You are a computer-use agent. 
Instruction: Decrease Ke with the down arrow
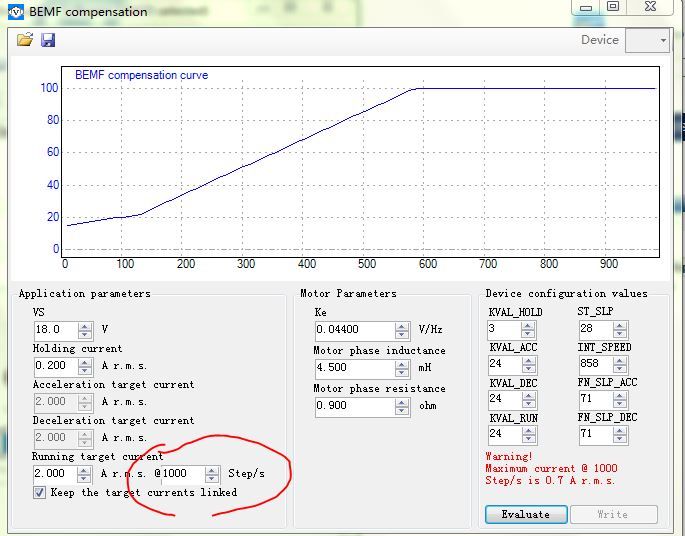coord(401,335)
